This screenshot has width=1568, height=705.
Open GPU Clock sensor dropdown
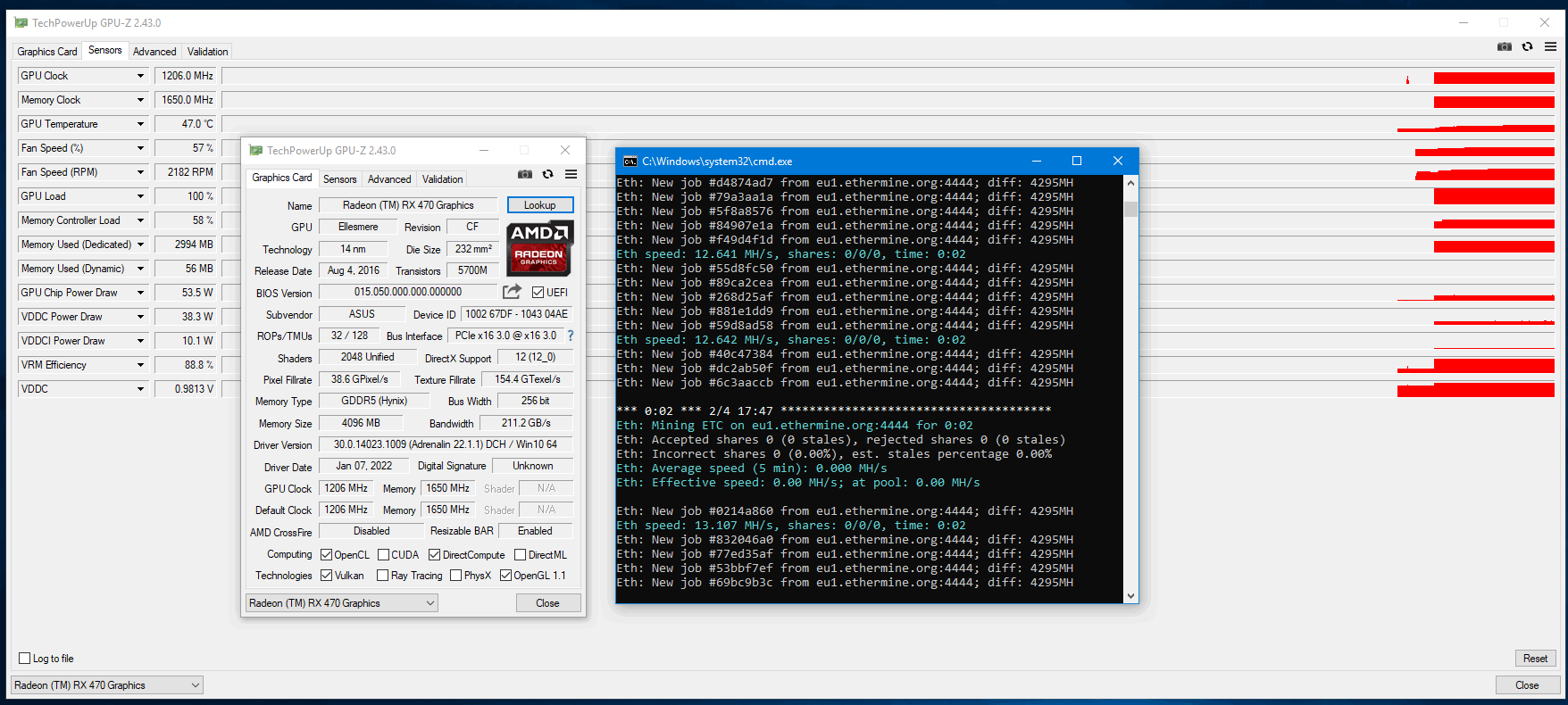[x=140, y=76]
